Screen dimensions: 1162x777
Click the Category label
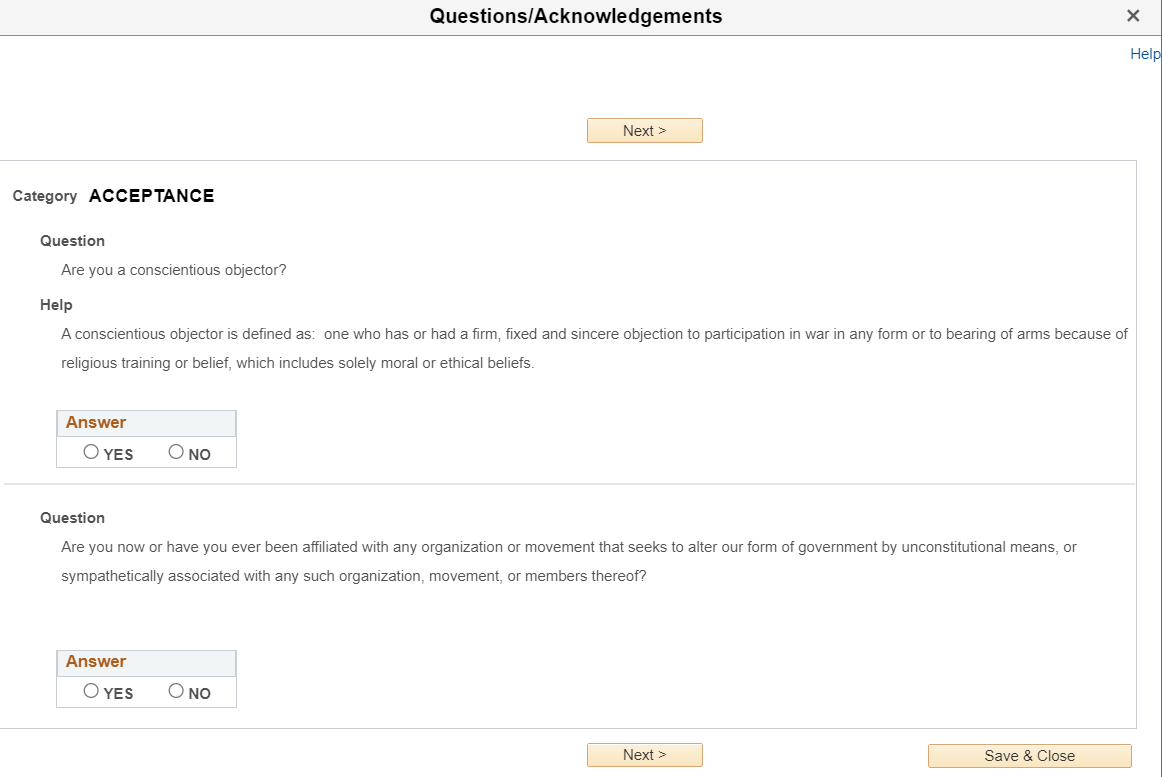45,196
